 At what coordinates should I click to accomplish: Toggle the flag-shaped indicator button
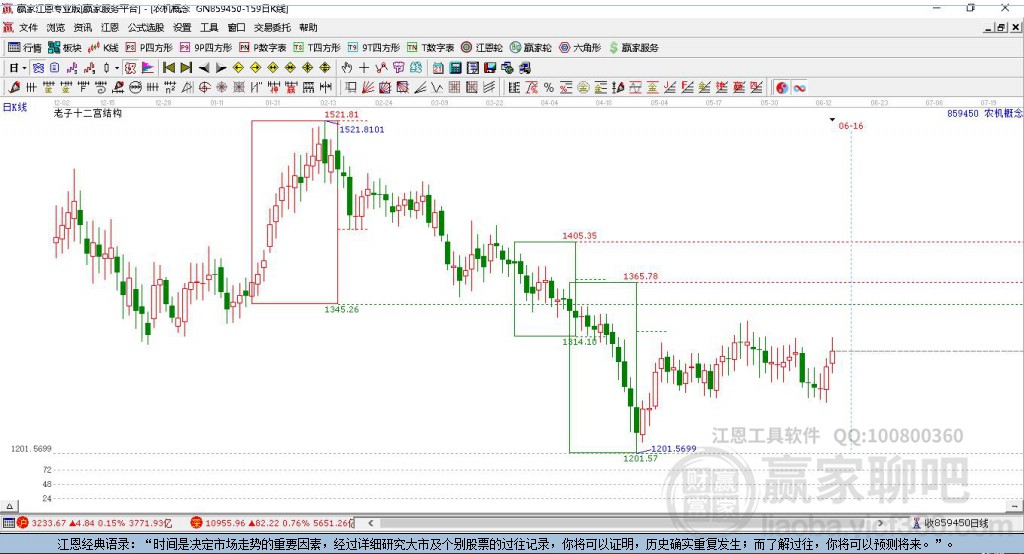coord(148,68)
